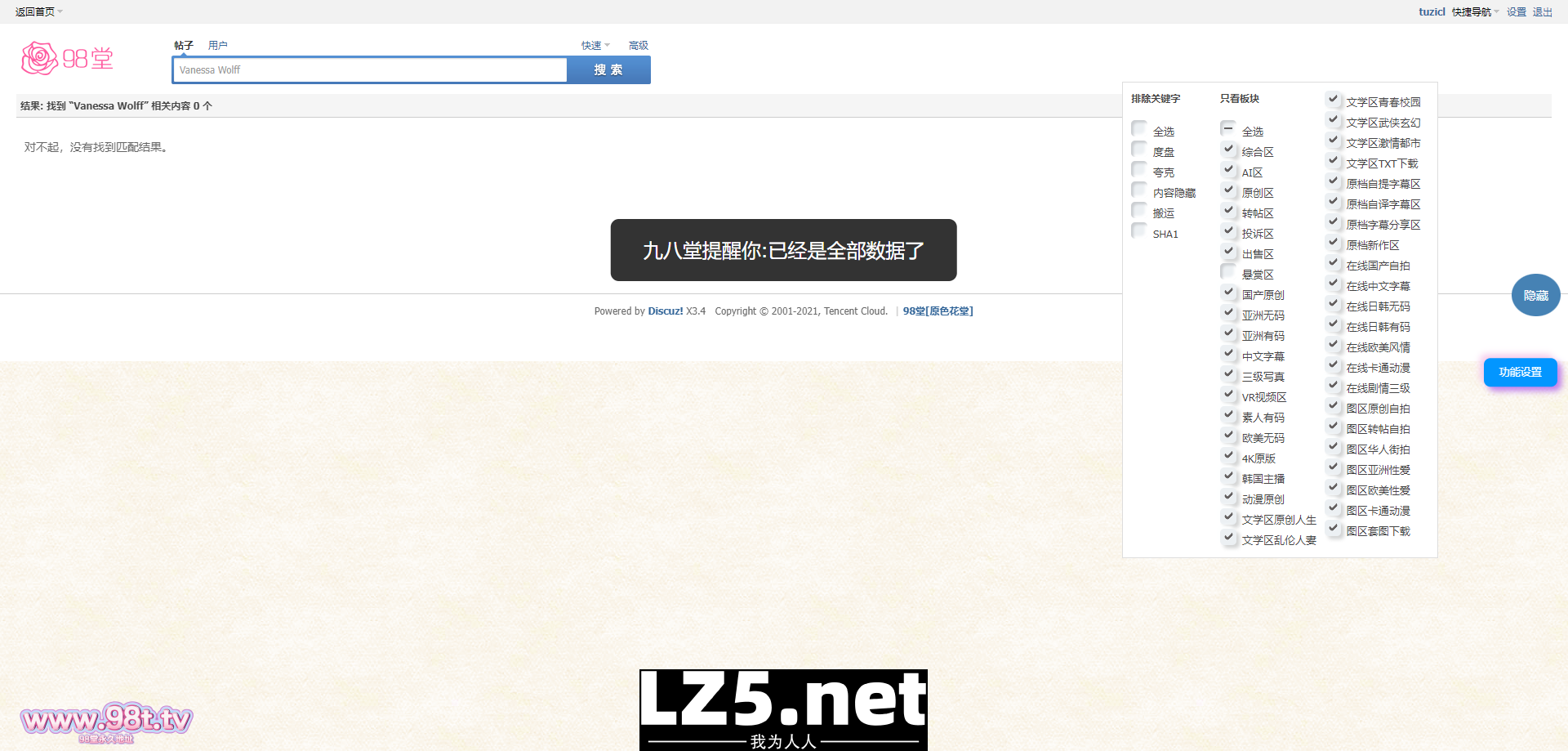
Task: Click the 98堂 rose logo
Action: [67, 59]
